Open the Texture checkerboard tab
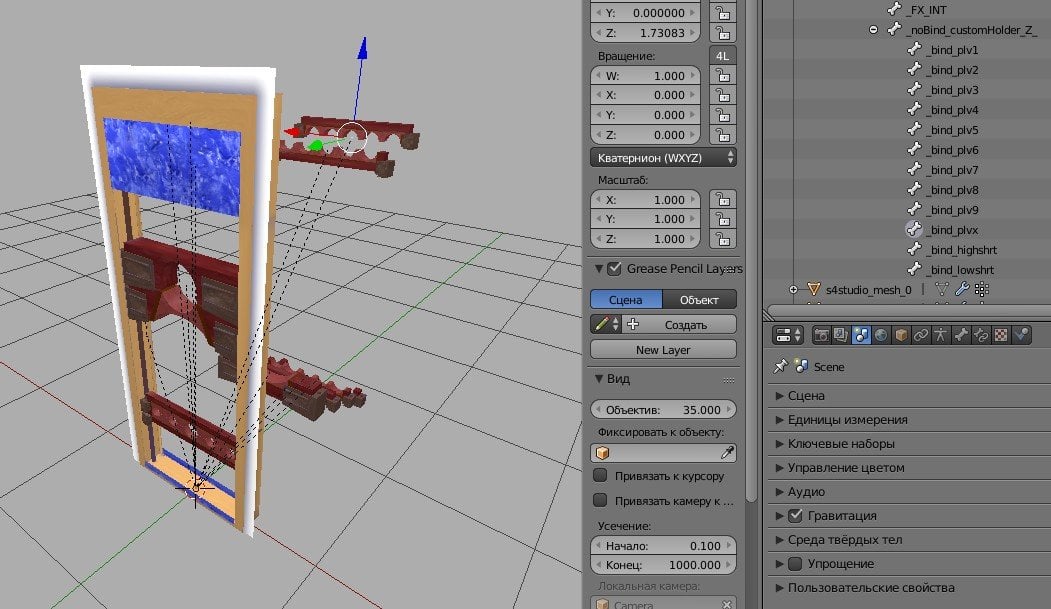Viewport: 1051px width, 609px height. click(x=1001, y=335)
